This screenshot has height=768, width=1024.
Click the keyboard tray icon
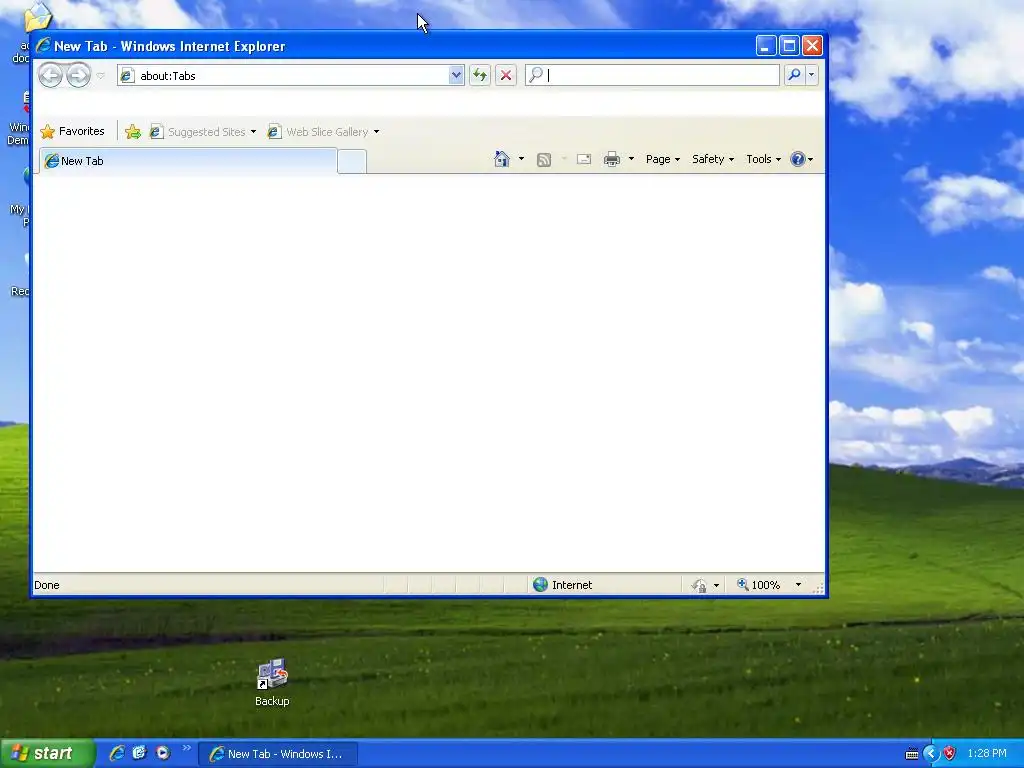[912, 754]
